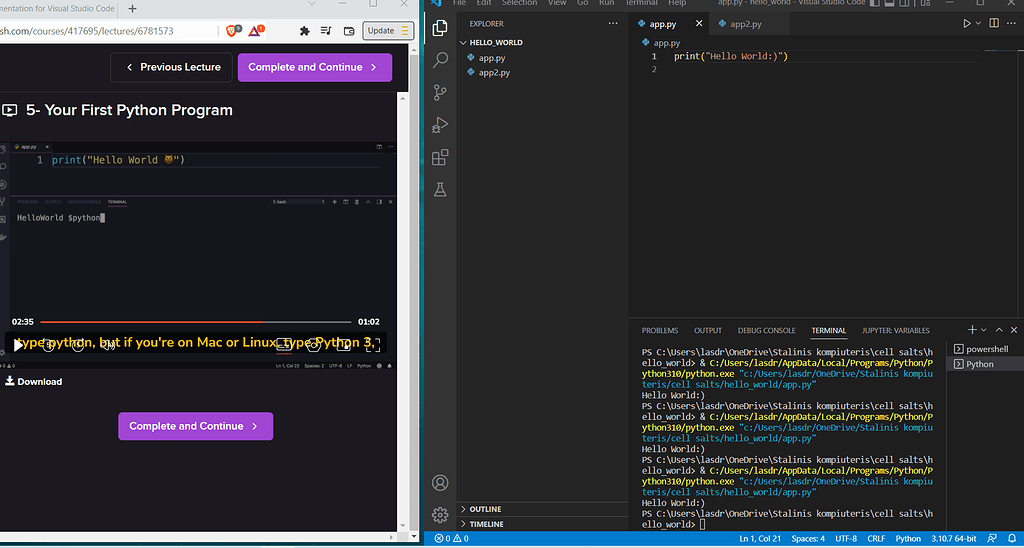
Task: Toggle the video volume mute icon
Action: coord(107,345)
